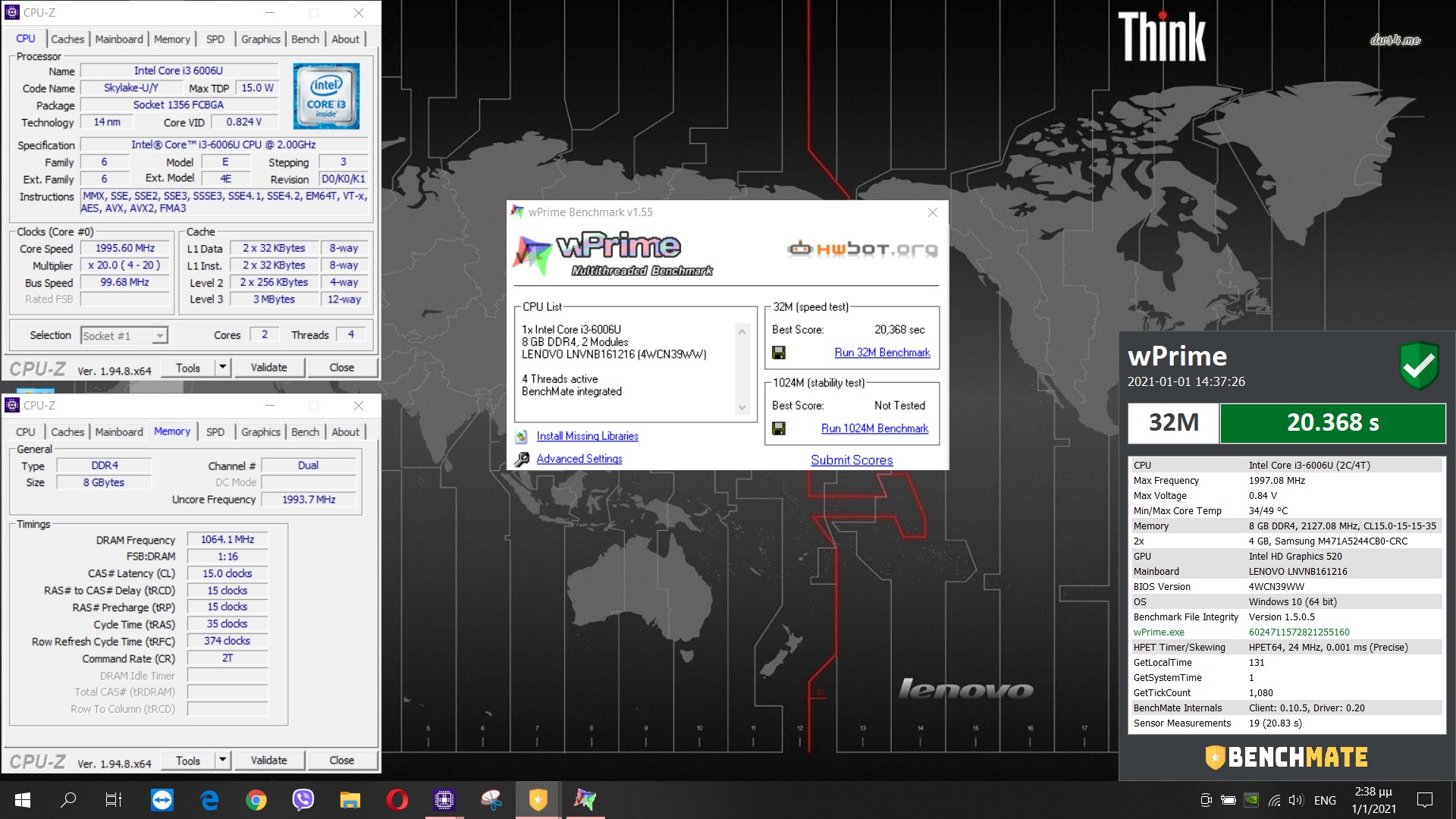
Task: Click the Multiplier value x 20.0
Action: 125,265
